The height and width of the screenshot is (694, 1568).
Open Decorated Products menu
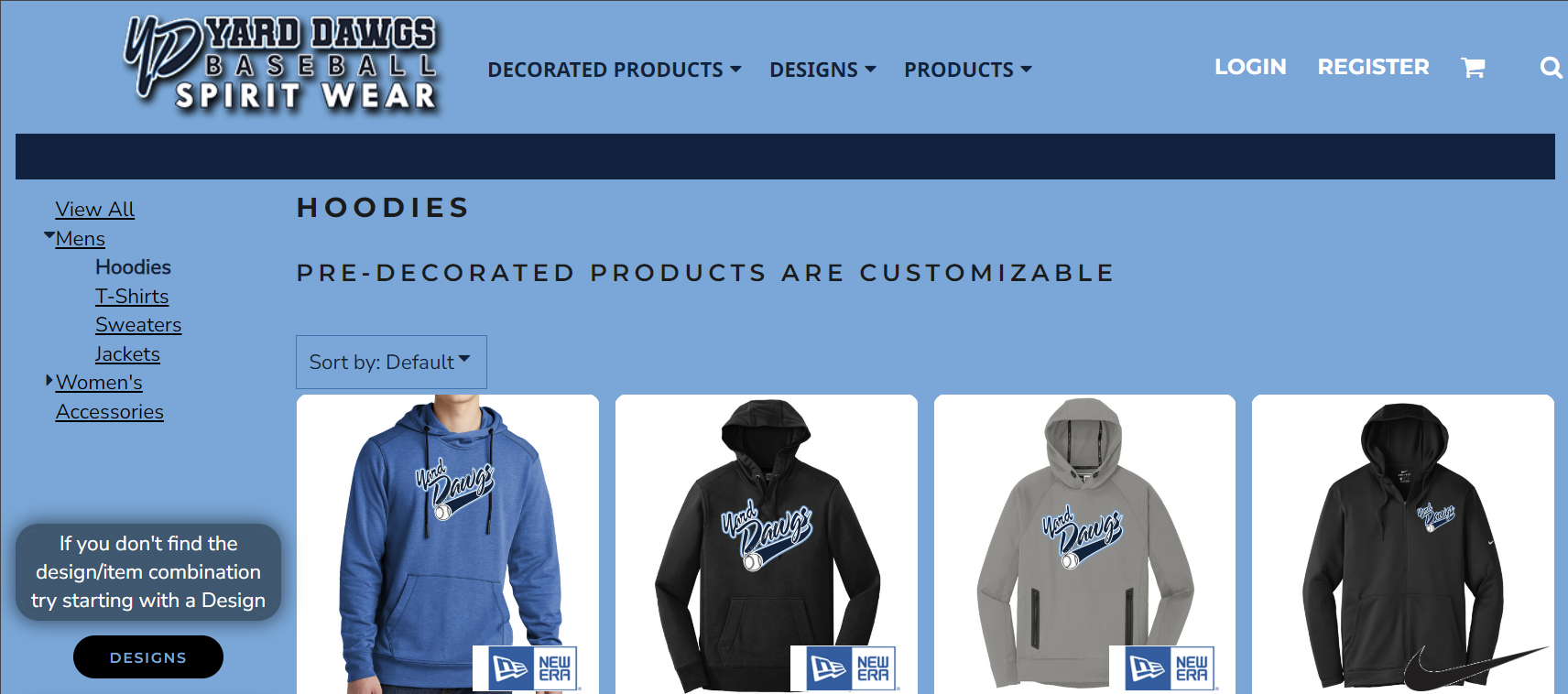click(x=615, y=70)
